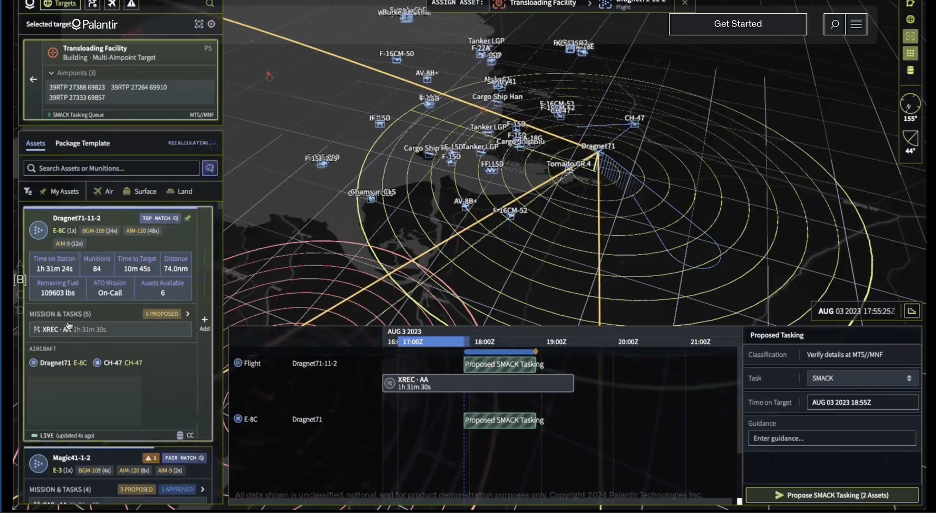Click the warning badge on Magic41-1-2
Image resolution: width=936 pixels, height=514 pixels.
150,458
